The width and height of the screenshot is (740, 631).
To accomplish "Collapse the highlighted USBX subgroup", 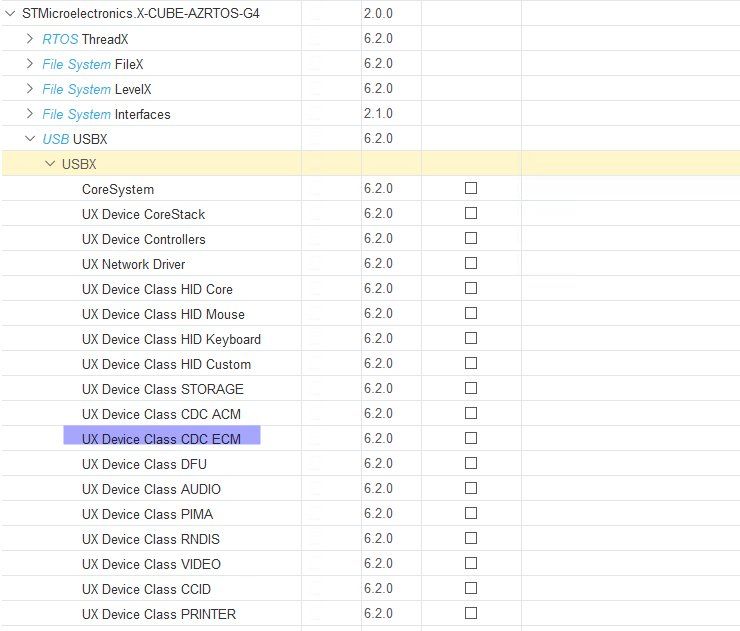I will point(50,164).
